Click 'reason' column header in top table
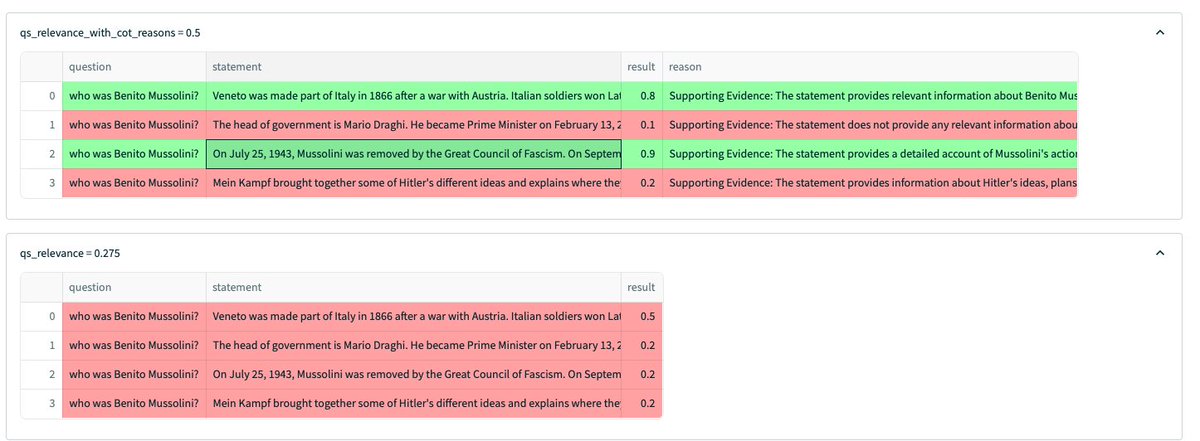1200x441 pixels. coord(870,66)
